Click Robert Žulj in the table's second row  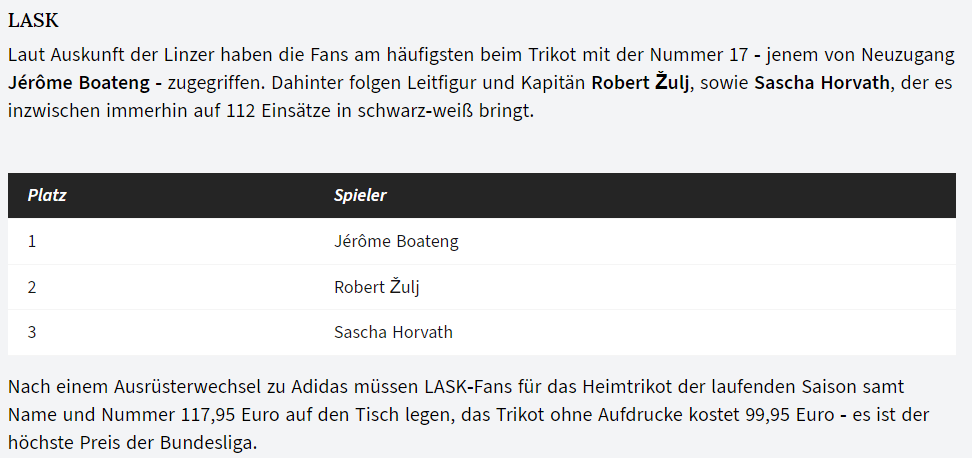pyautogui.click(x=377, y=287)
